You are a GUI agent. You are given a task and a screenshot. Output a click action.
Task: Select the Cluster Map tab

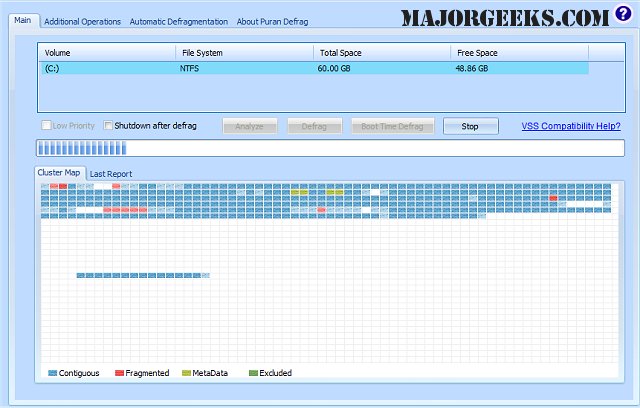point(59,173)
